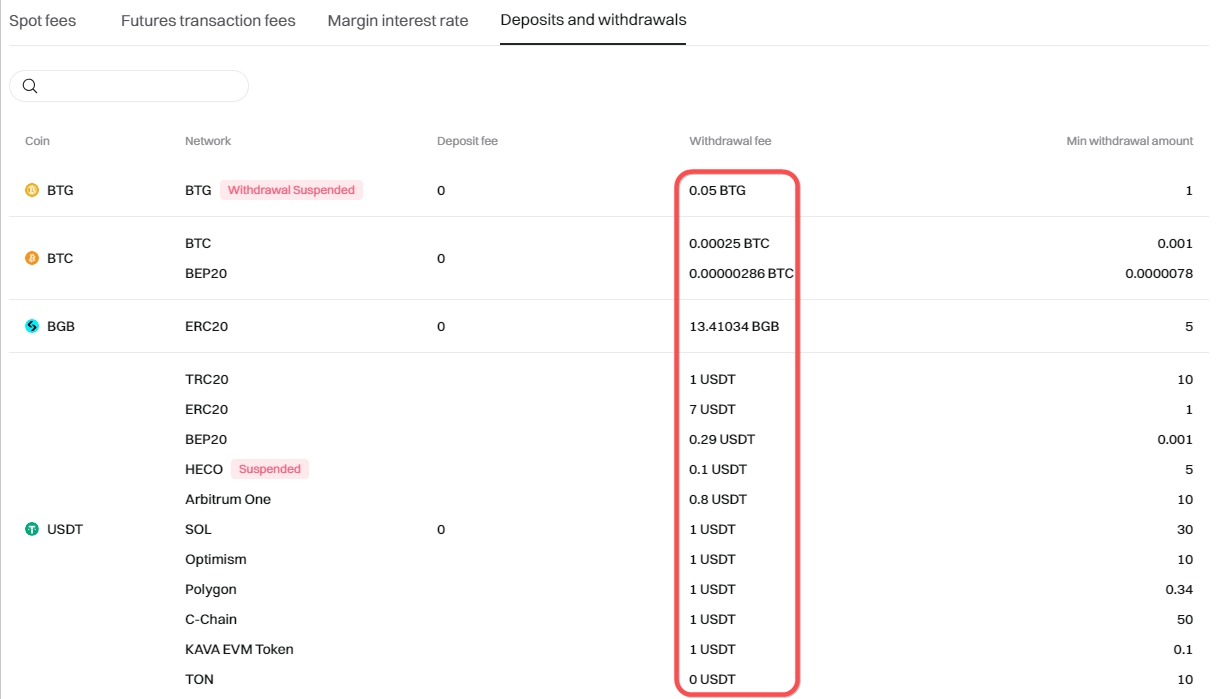Click the HECO network name
The height and width of the screenshot is (699, 1218).
pos(204,469)
